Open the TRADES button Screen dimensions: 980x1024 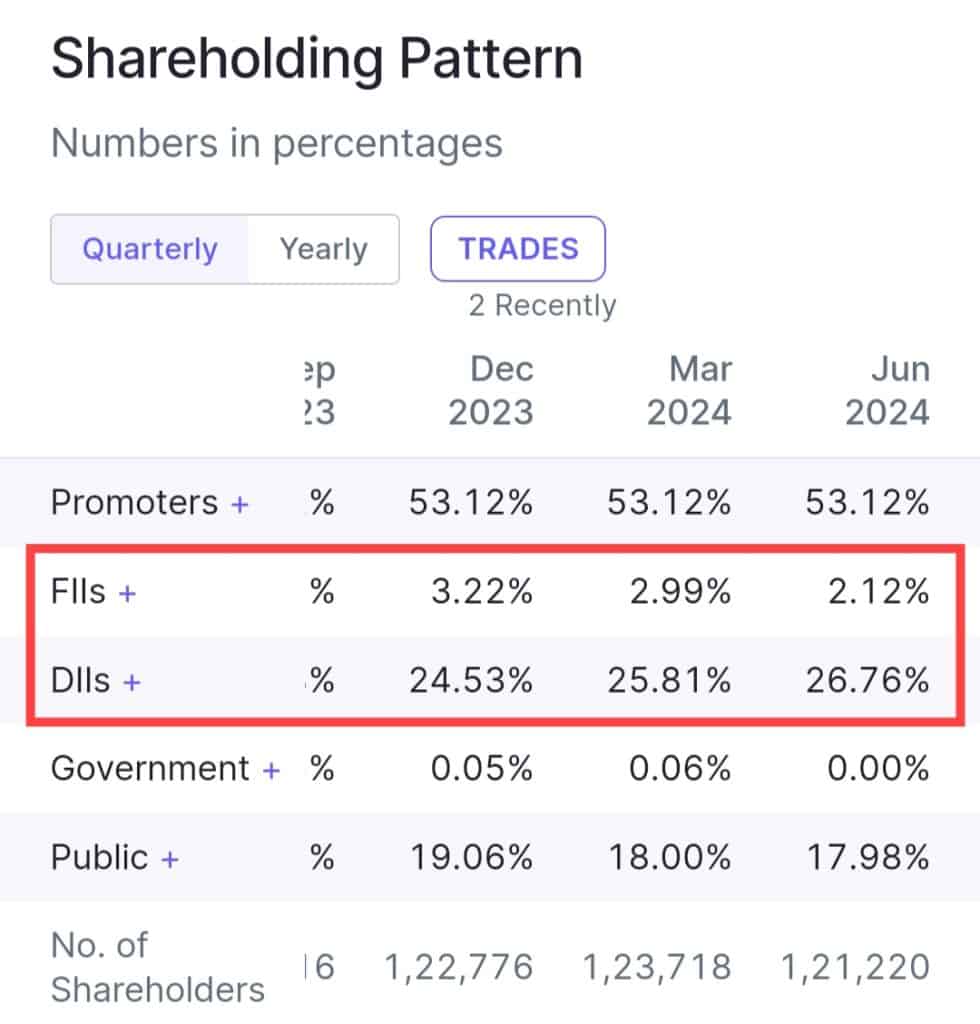(x=518, y=249)
